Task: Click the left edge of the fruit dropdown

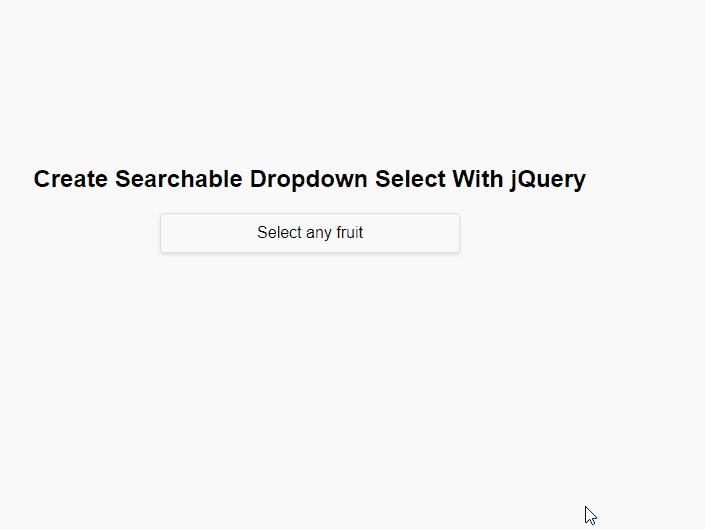Action: [166, 233]
